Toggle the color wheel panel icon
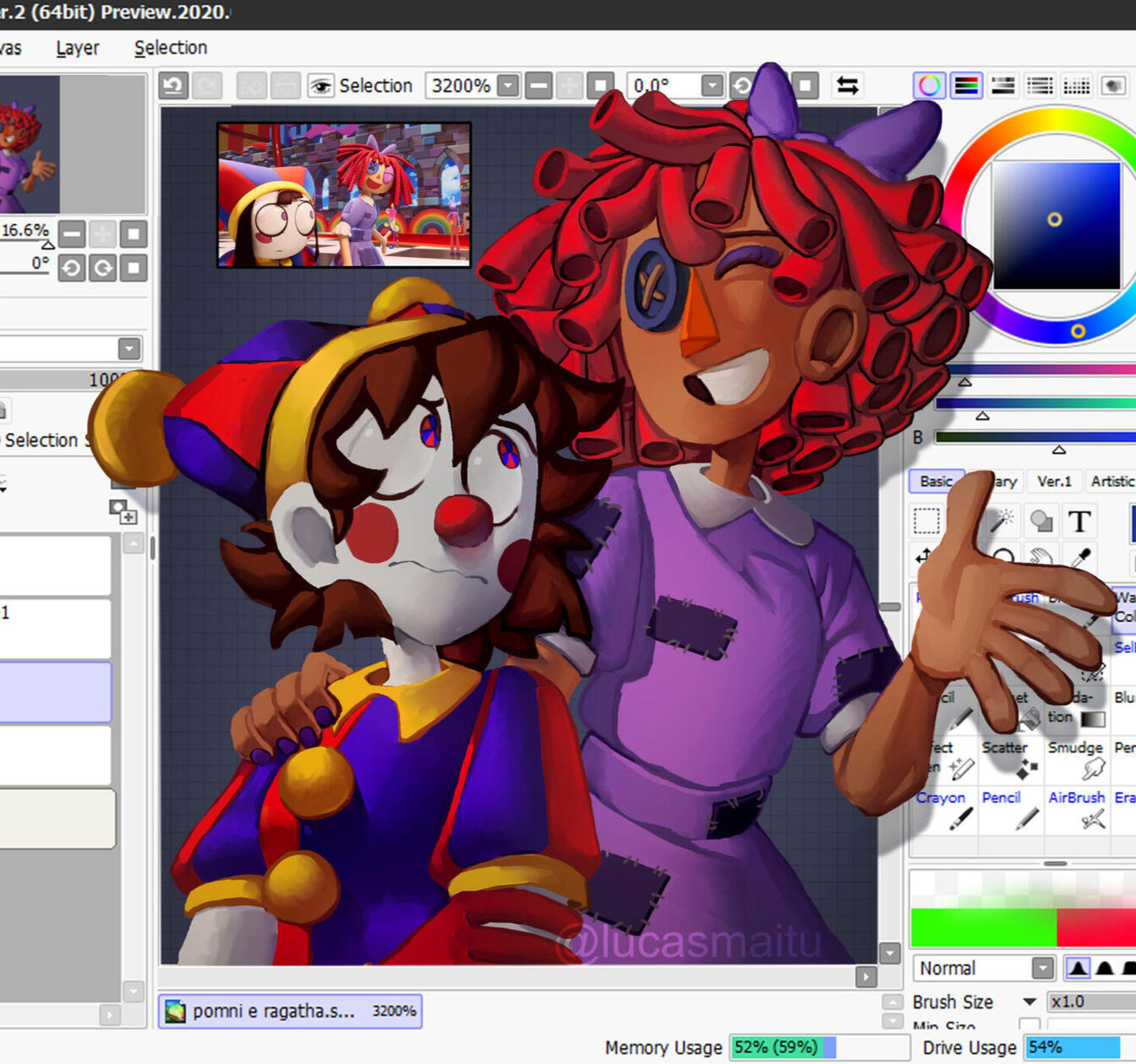 [930, 85]
